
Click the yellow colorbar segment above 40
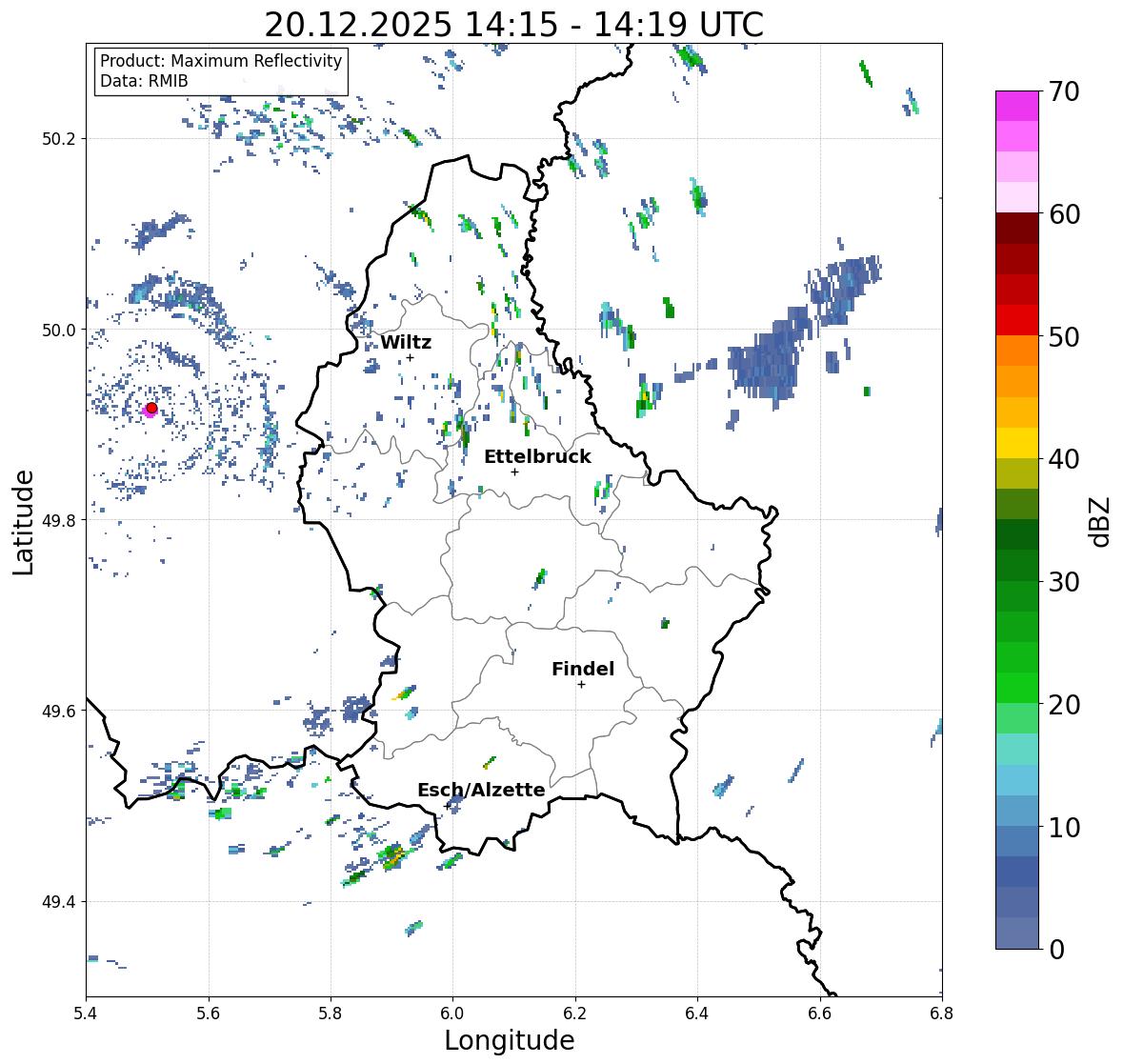1017,443
